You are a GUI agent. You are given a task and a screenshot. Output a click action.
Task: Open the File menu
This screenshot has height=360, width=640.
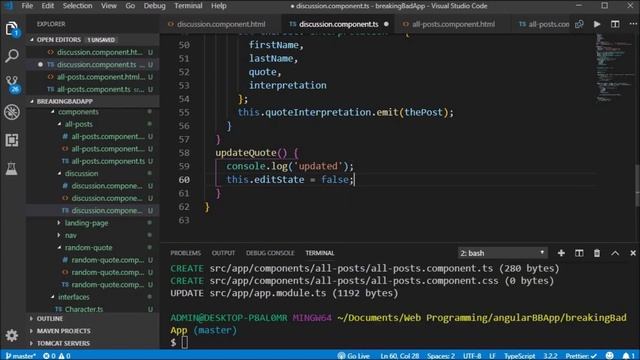click(x=27, y=6)
